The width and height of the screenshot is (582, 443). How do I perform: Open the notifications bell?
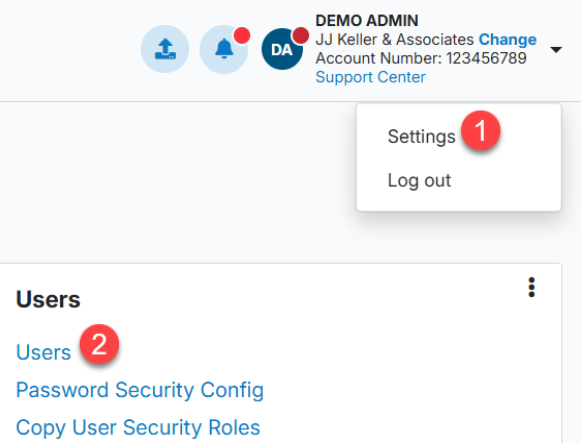[x=224, y=49]
